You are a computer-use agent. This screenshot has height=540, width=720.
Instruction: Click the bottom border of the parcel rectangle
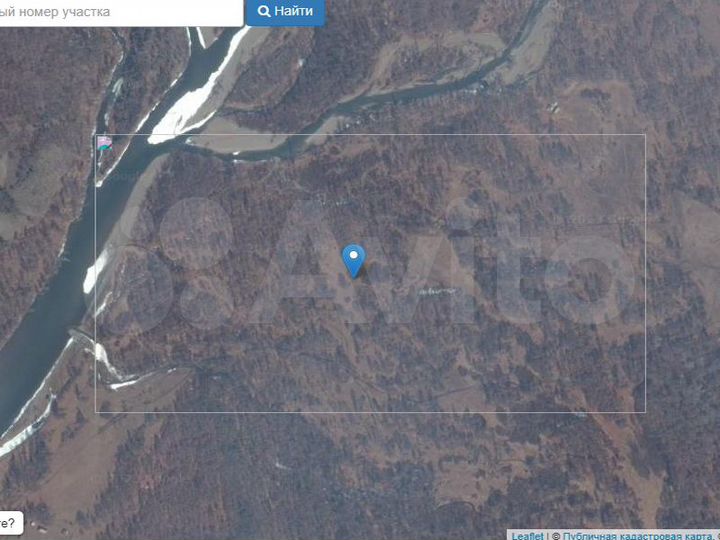pos(370,412)
